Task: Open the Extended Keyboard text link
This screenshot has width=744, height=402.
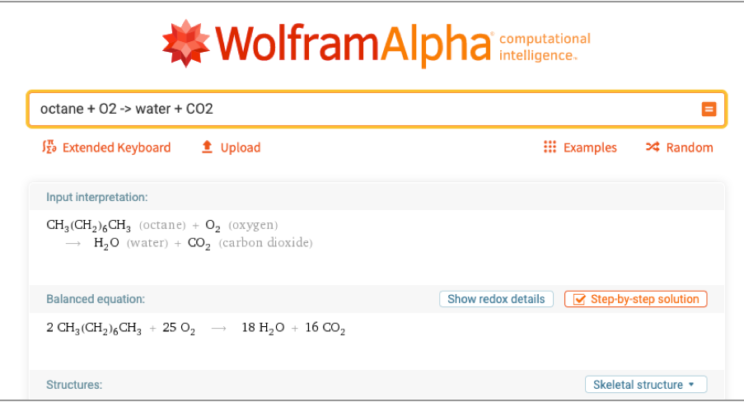Action: pos(116,148)
